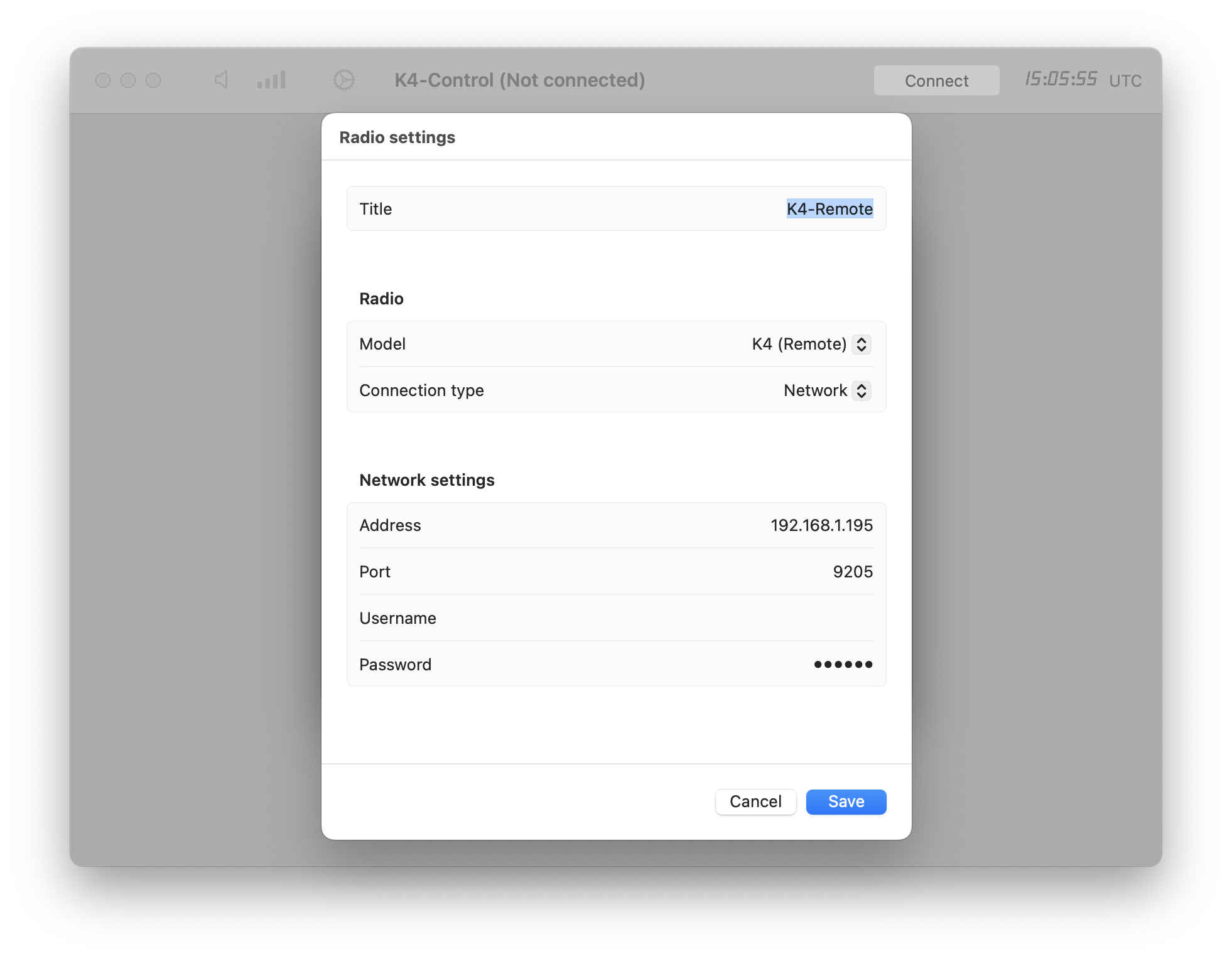The image size is (1232, 959).
Task: Click the UTC clock display 15:05:55
Action: click(x=1061, y=80)
